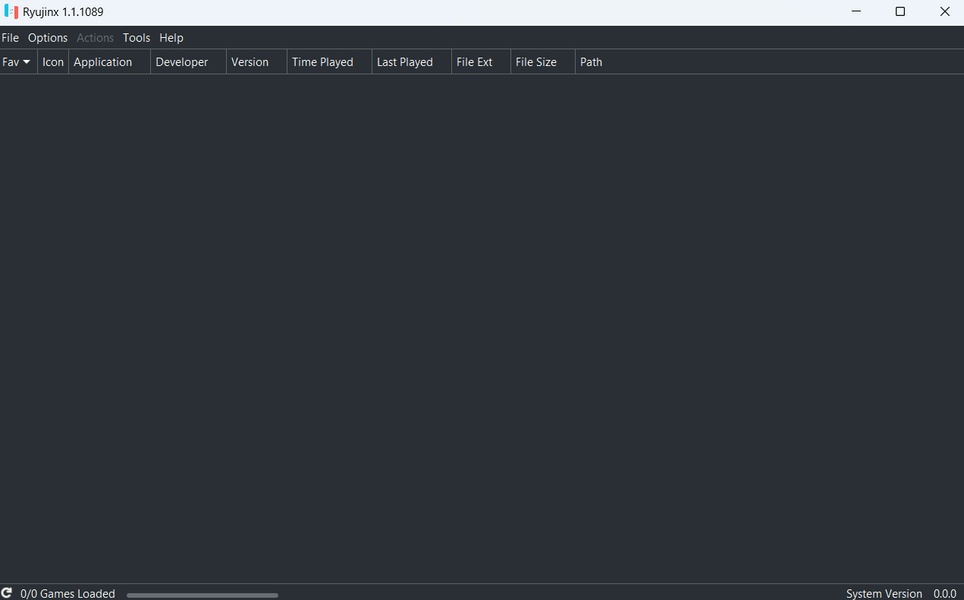Screen dimensions: 964x600
Task: Close the Ryujinx window
Action: (x=944, y=12)
